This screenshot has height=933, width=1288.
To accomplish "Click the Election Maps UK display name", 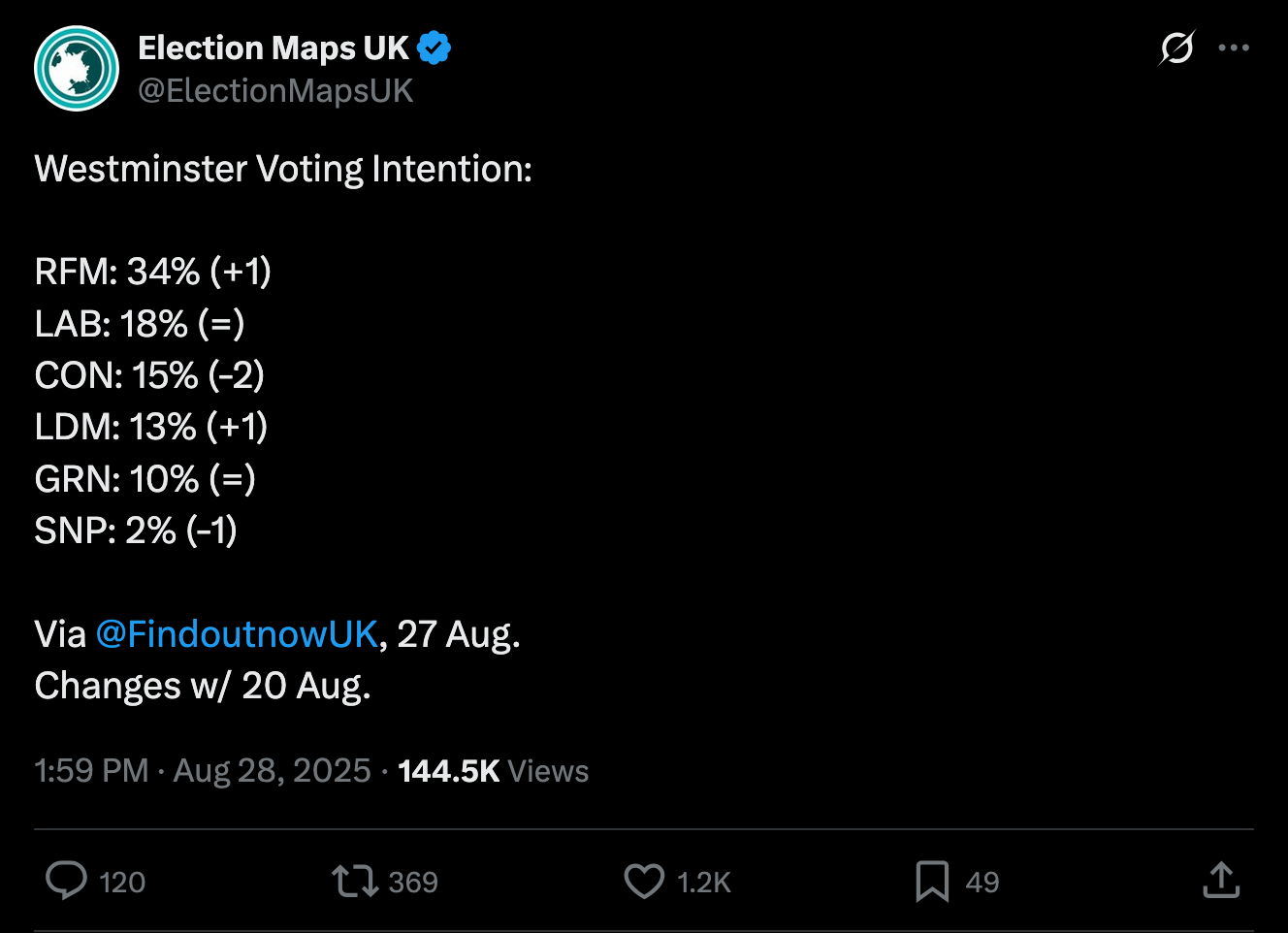I will click(x=274, y=48).
